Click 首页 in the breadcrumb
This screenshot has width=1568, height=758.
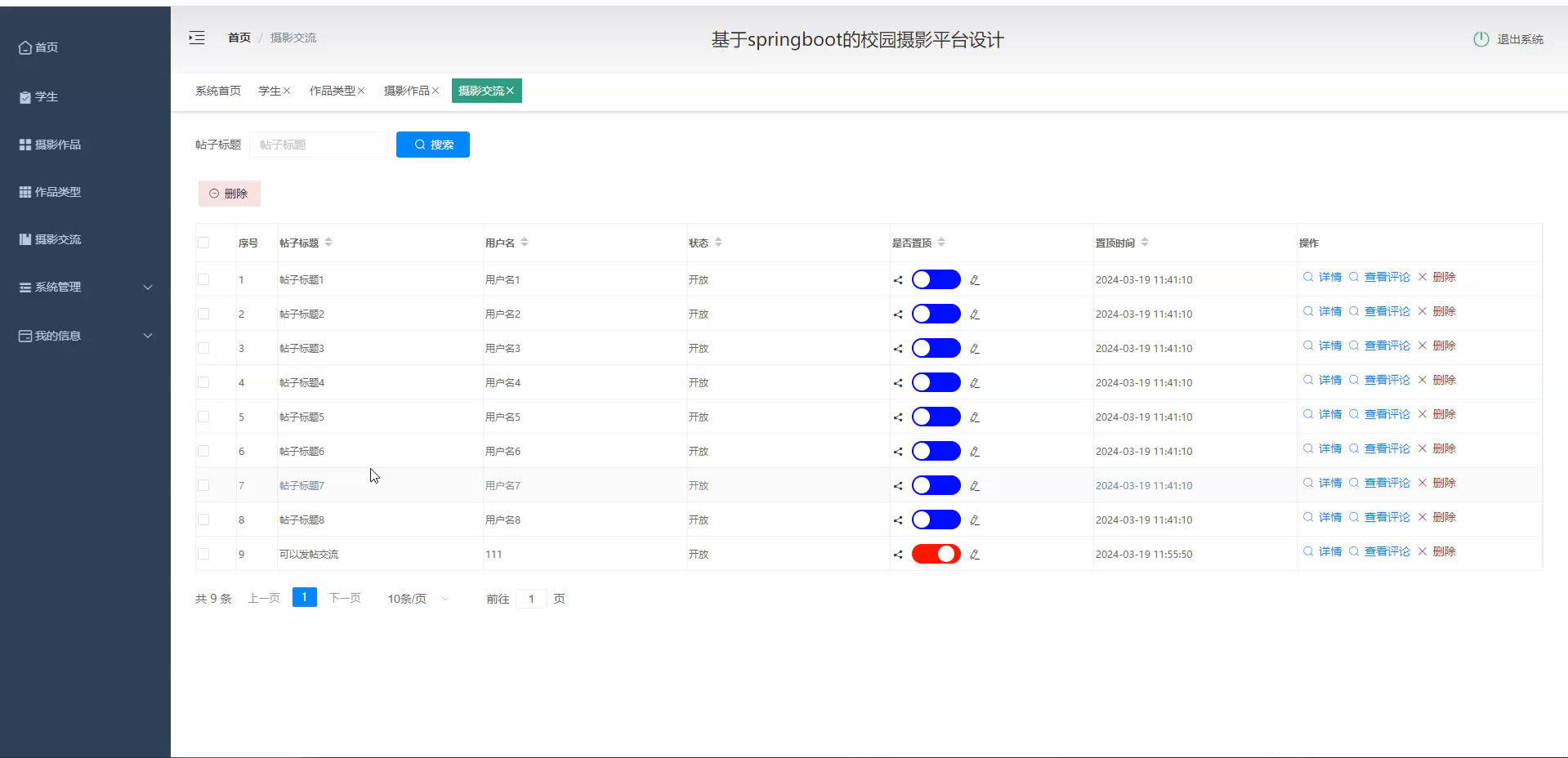click(x=239, y=38)
